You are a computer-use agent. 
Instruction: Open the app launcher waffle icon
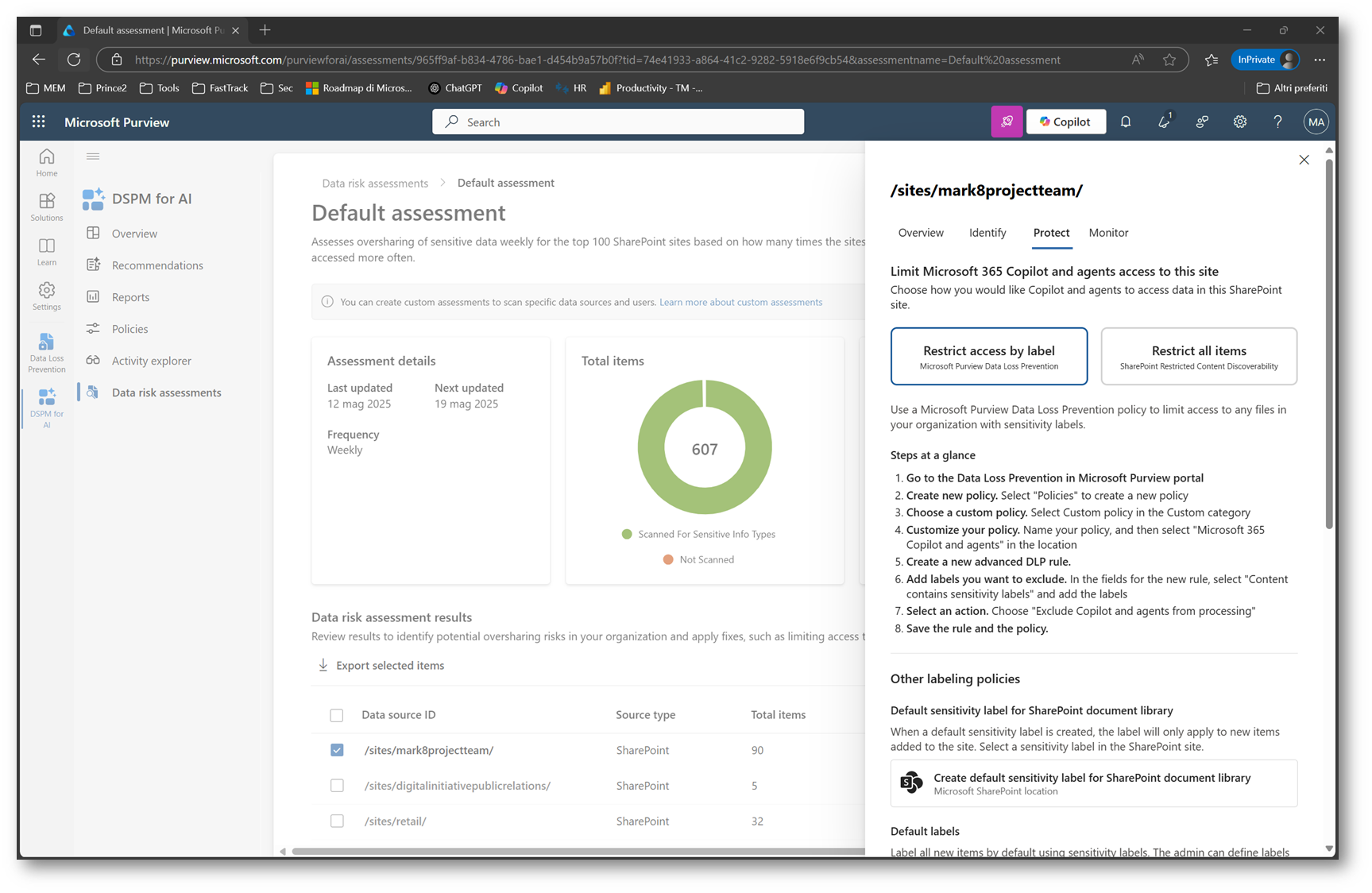click(x=38, y=122)
